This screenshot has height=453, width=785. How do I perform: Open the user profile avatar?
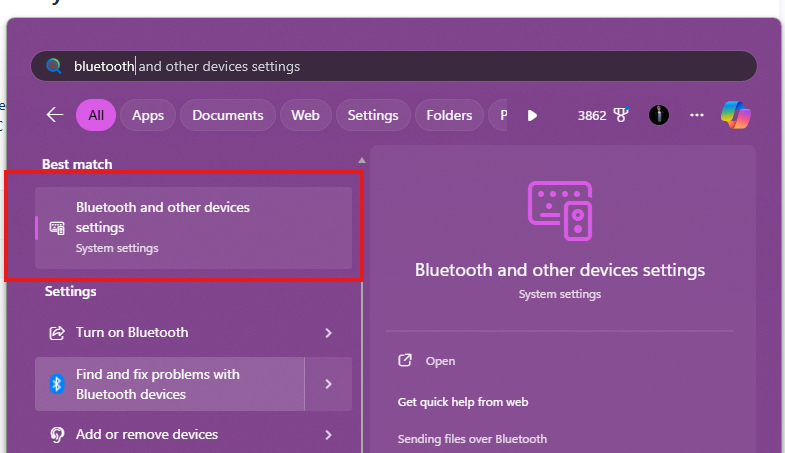659,115
